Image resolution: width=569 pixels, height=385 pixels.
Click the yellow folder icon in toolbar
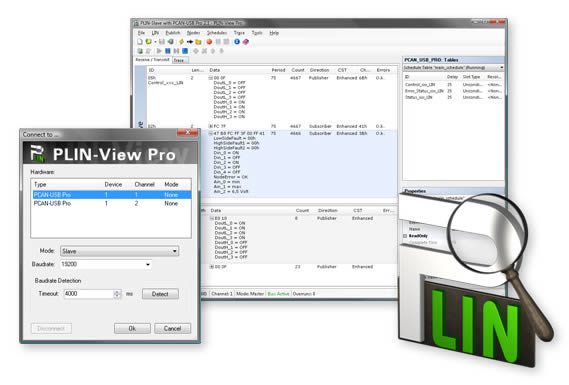pos(198,42)
